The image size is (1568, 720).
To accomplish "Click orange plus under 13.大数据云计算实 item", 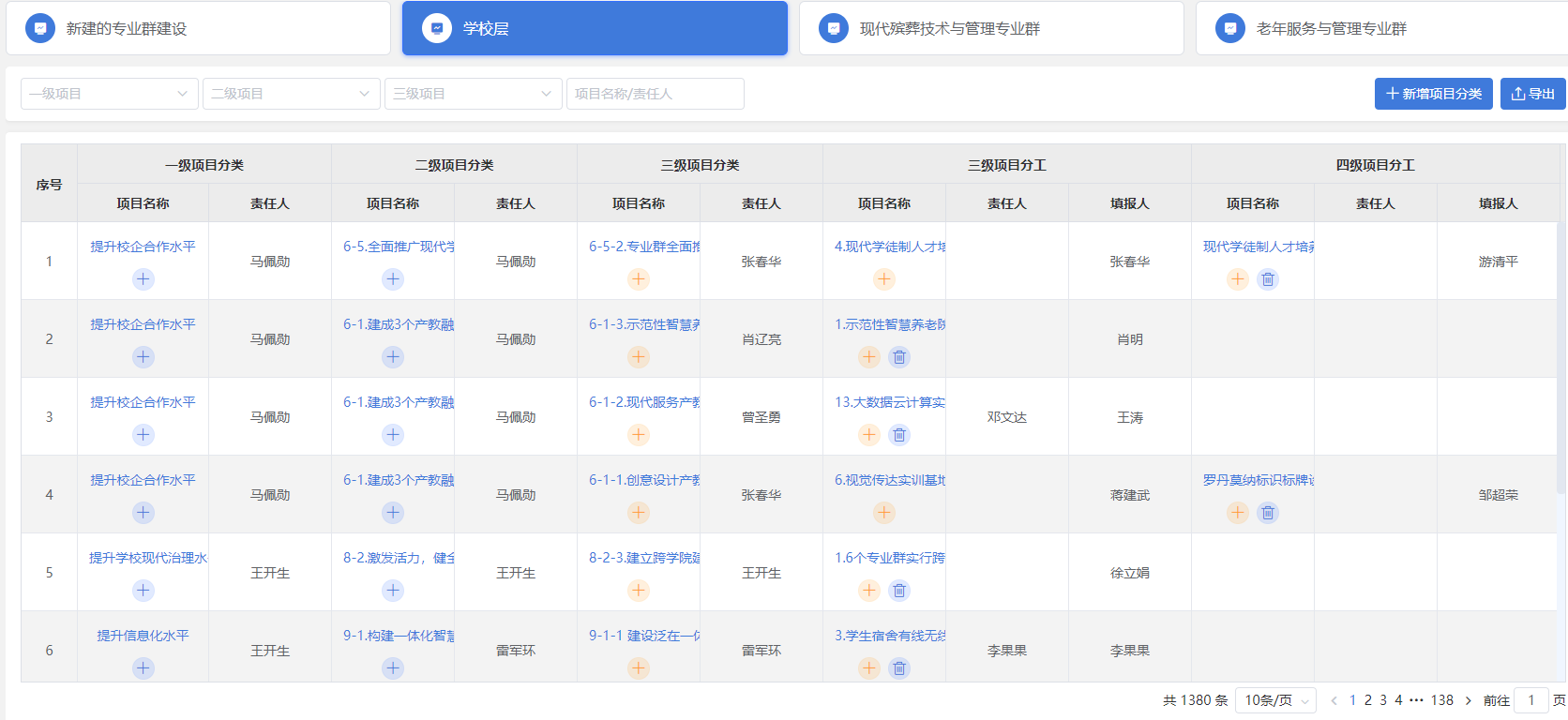I will [x=869, y=435].
